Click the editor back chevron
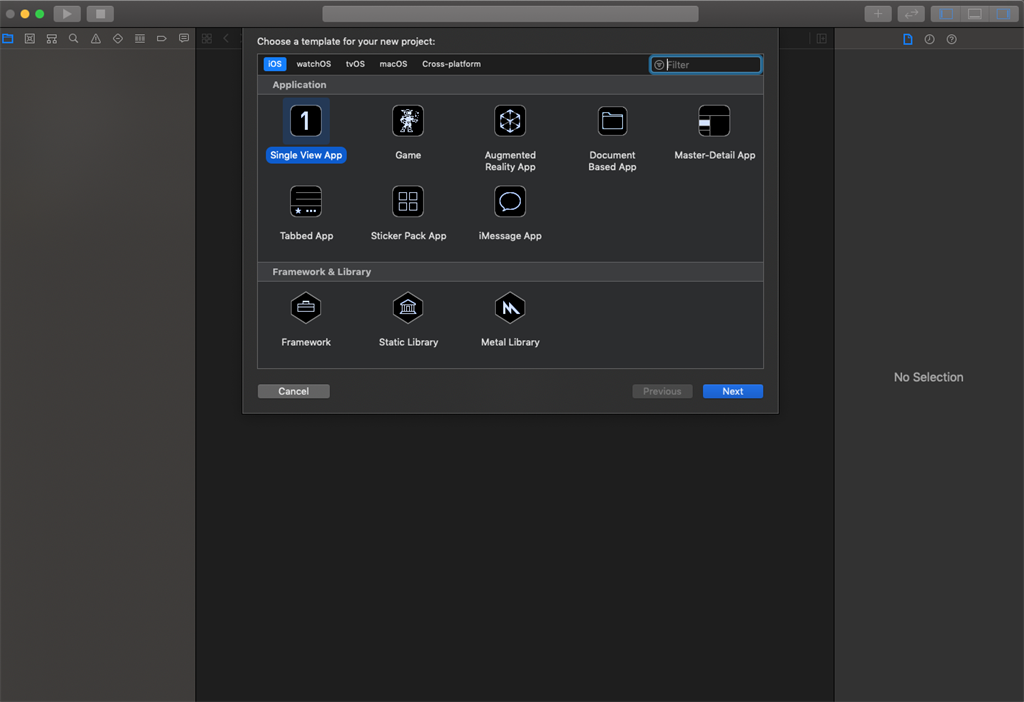Viewport: 1024px width, 702px height. point(226,39)
